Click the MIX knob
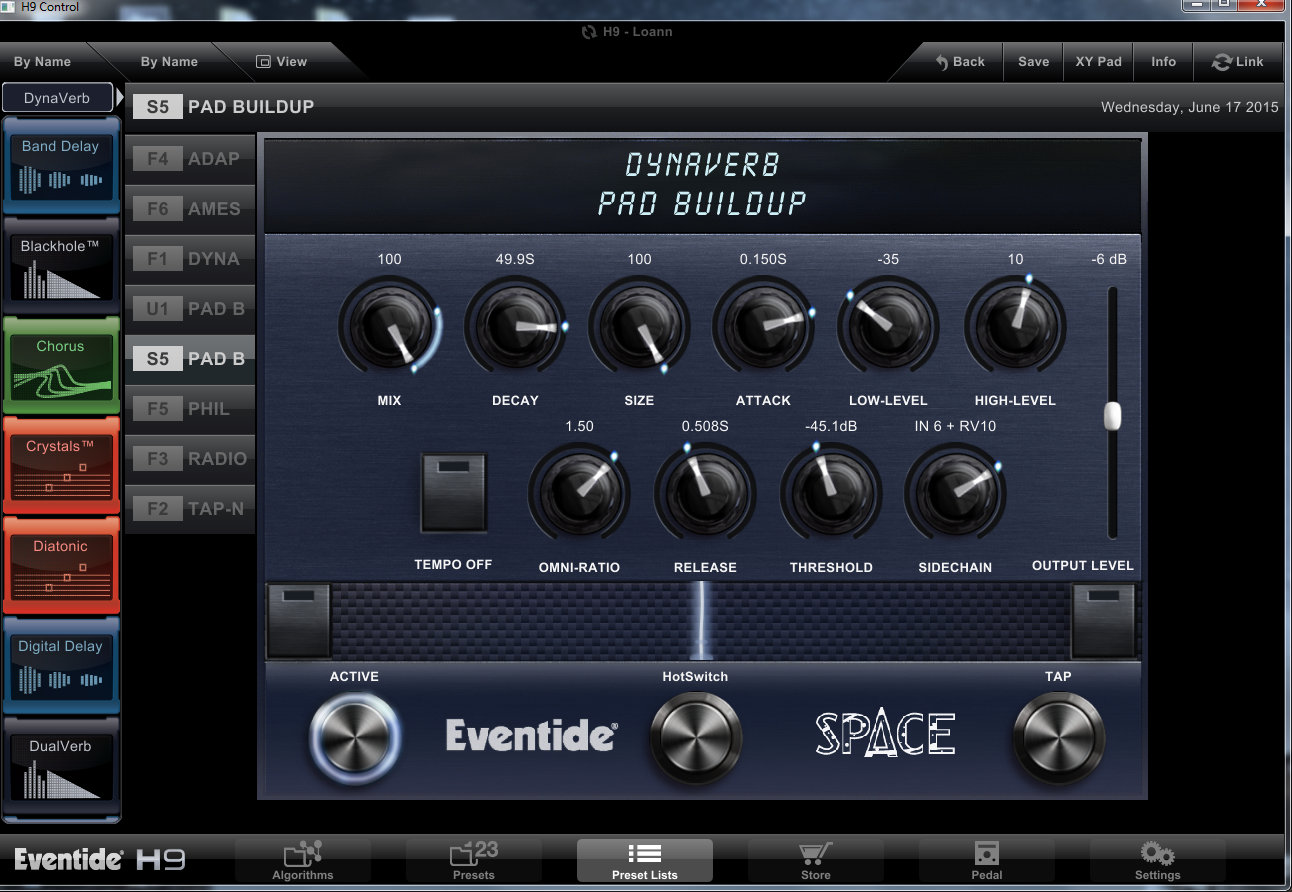 389,326
